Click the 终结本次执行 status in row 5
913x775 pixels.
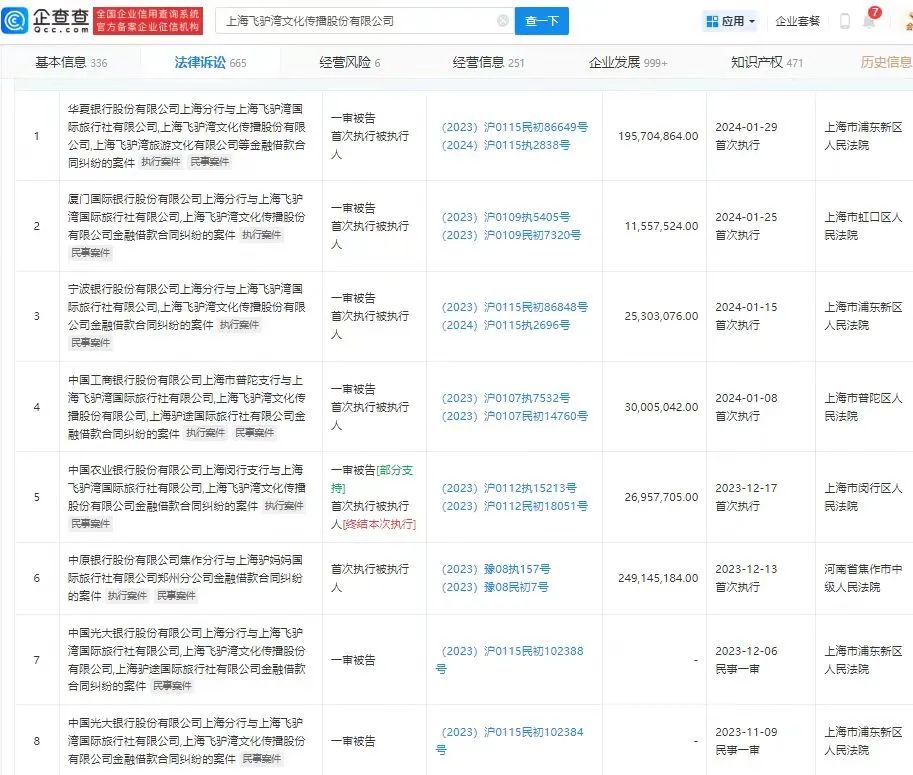click(x=380, y=524)
